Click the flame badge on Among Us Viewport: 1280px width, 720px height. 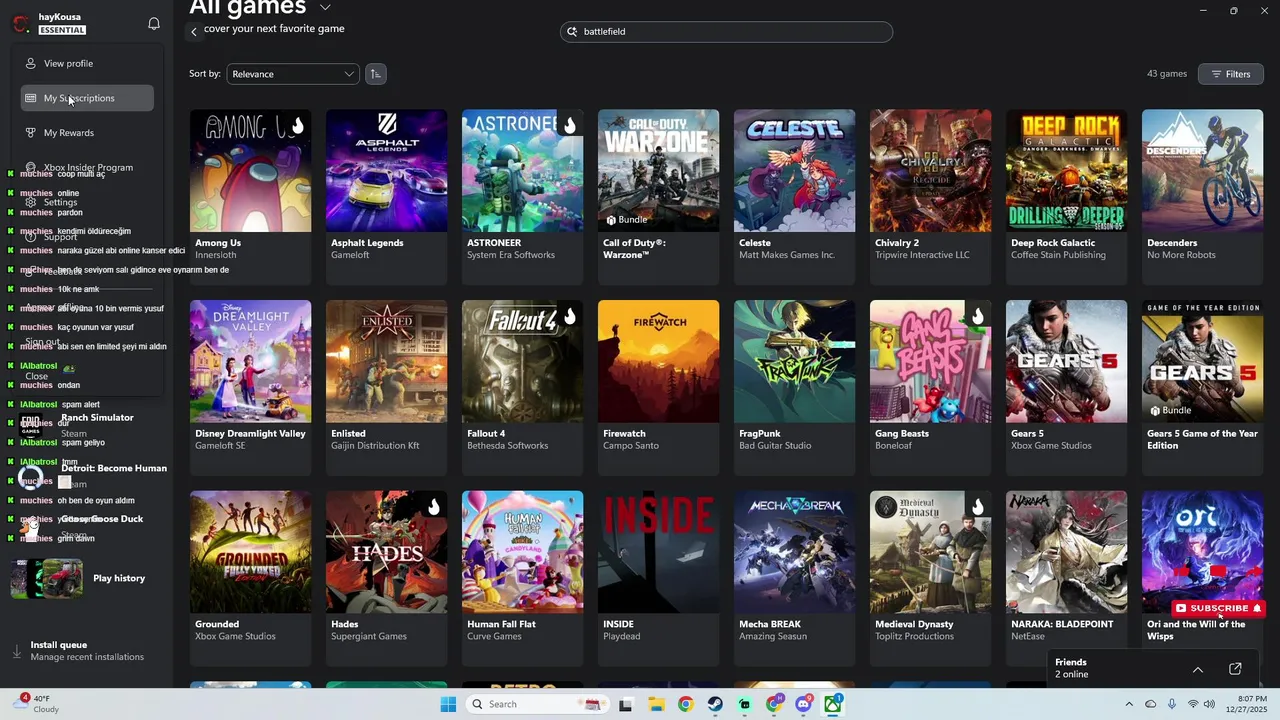[297, 125]
